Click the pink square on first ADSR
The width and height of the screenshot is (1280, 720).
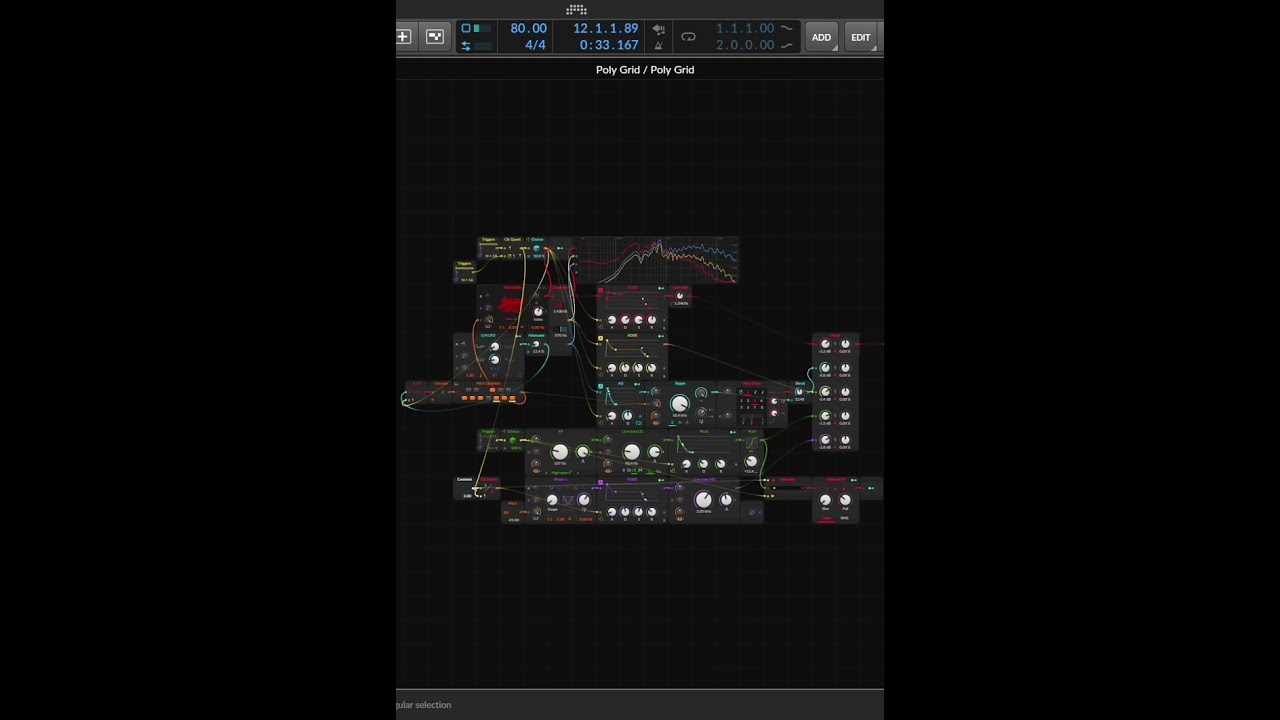(600, 290)
